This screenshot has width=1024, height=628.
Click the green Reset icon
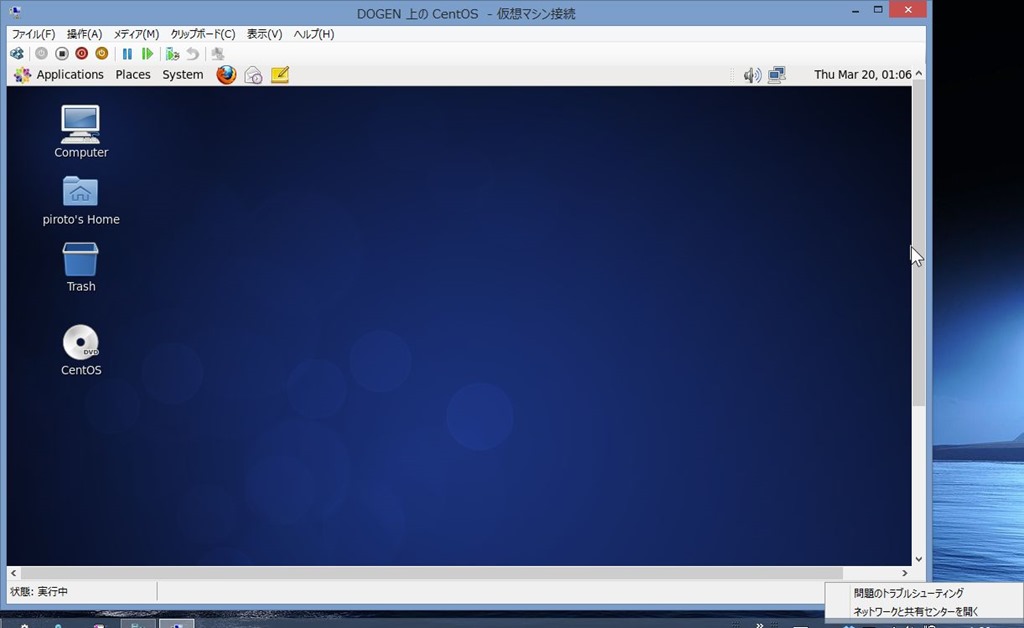click(147, 54)
